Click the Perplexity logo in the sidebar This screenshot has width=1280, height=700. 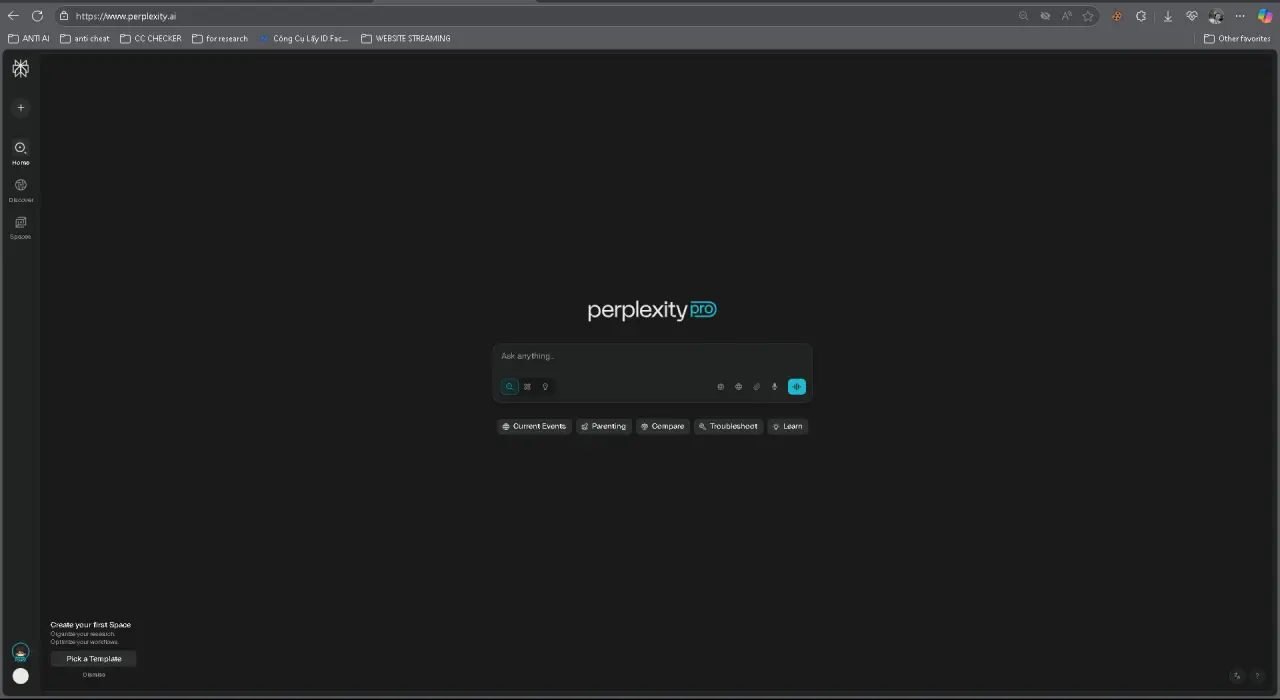tap(20, 68)
